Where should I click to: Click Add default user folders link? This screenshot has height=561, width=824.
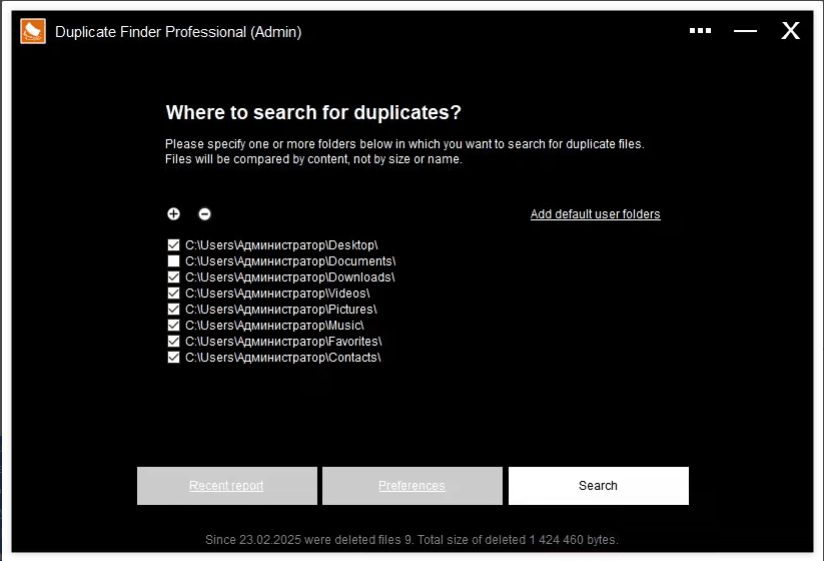pos(595,214)
